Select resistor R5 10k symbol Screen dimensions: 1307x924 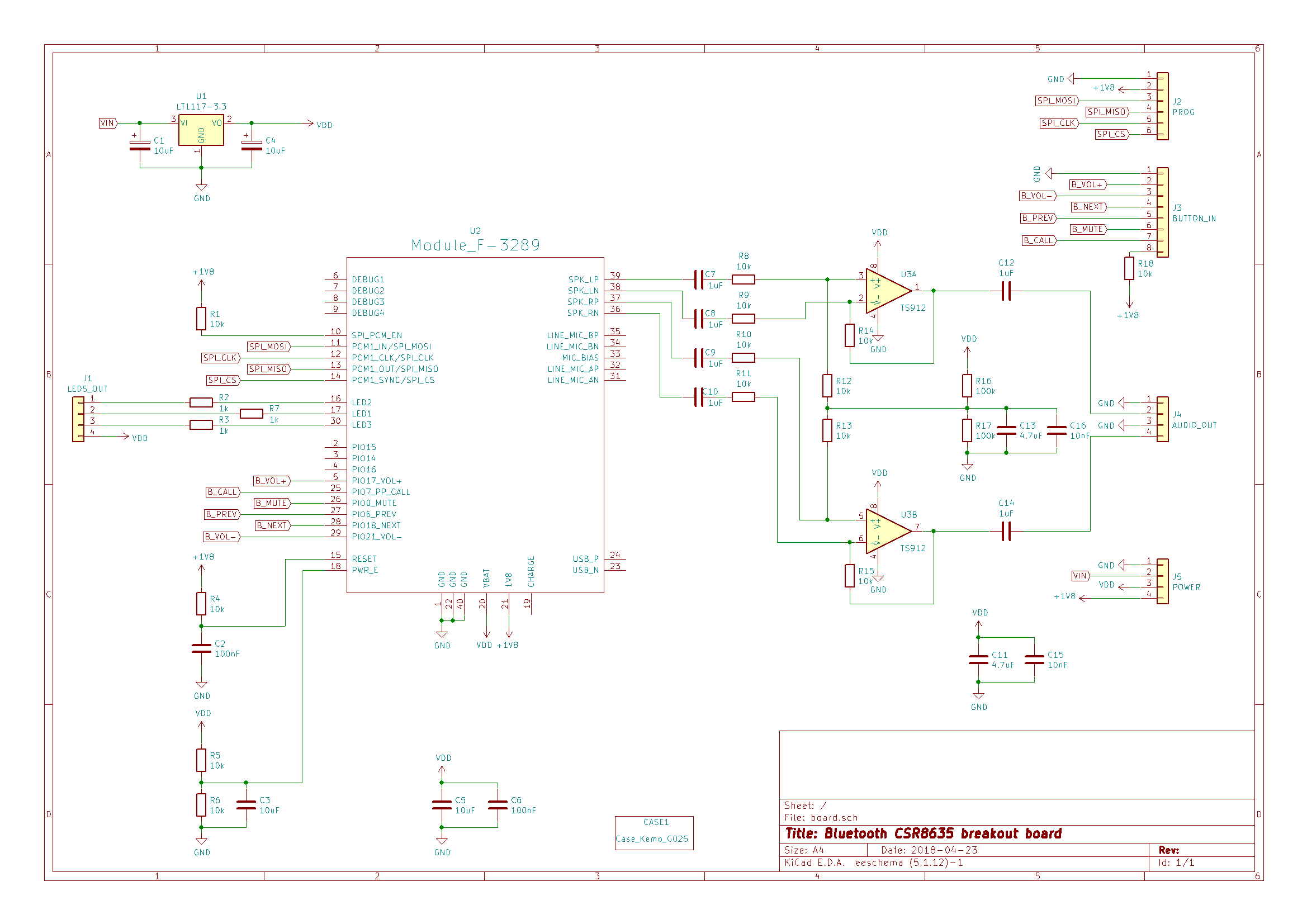(x=201, y=760)
